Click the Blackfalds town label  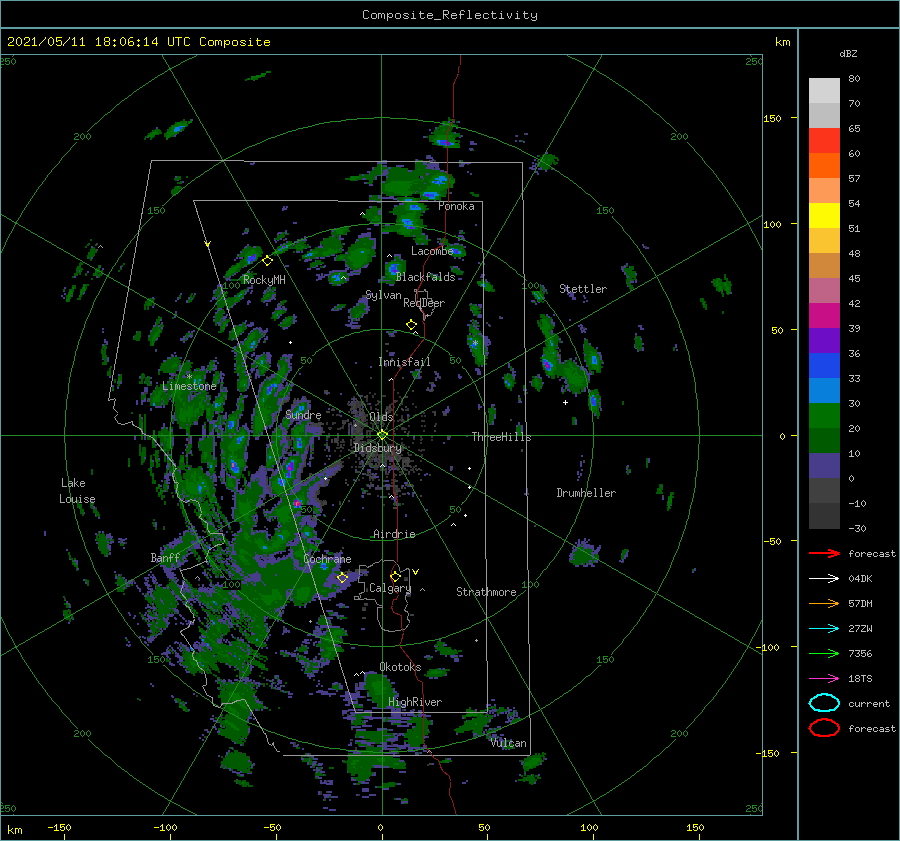[425, 277]
